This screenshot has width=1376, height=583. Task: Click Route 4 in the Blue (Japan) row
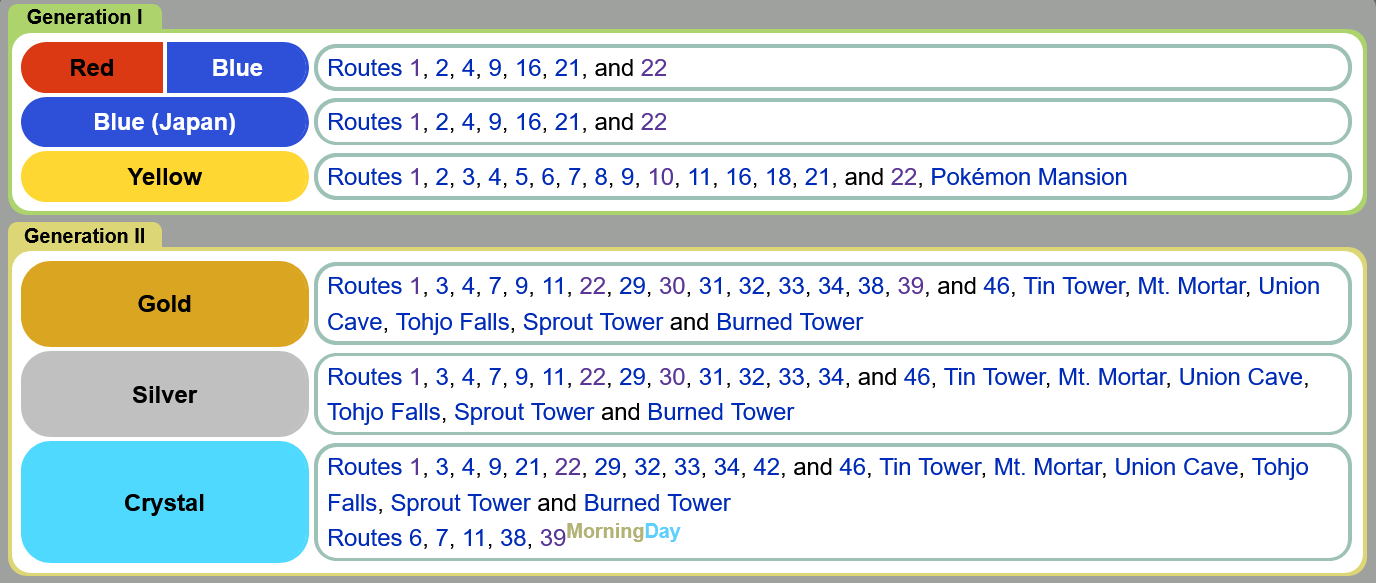tap(468, 122)
